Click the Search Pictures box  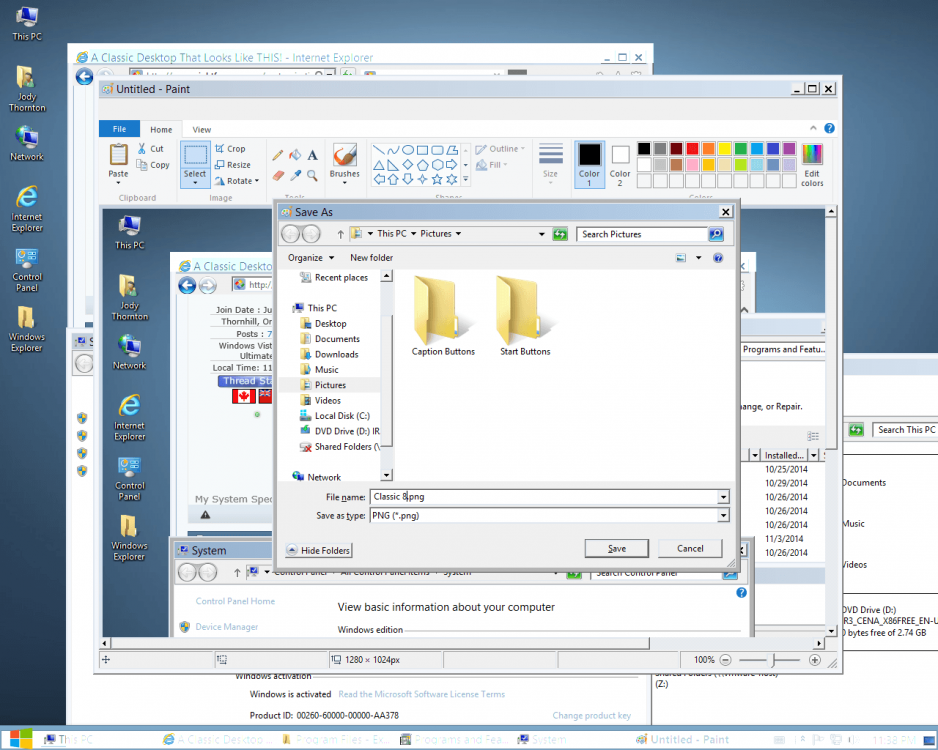(642, 234)
